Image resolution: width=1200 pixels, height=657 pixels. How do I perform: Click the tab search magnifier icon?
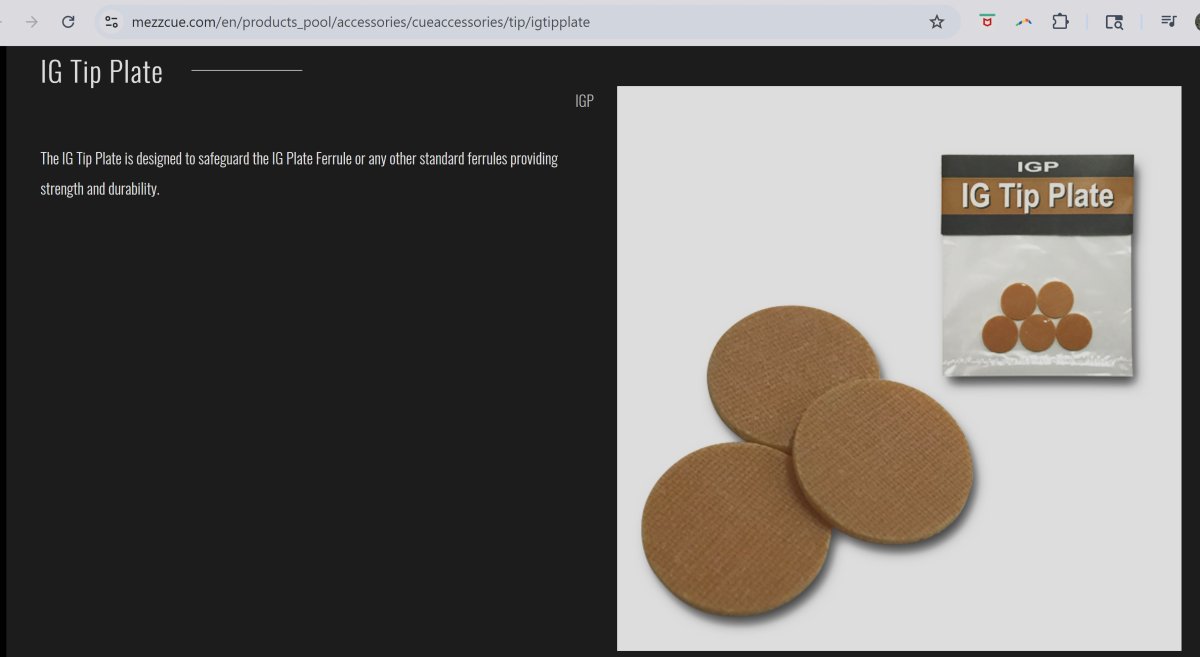coord(1114,21)
